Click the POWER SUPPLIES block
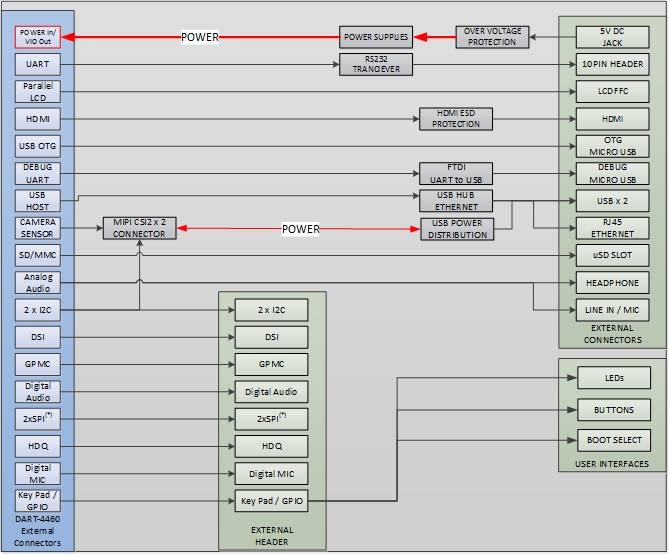The width and height of the screenshot is (669, 555). (376, 37)
